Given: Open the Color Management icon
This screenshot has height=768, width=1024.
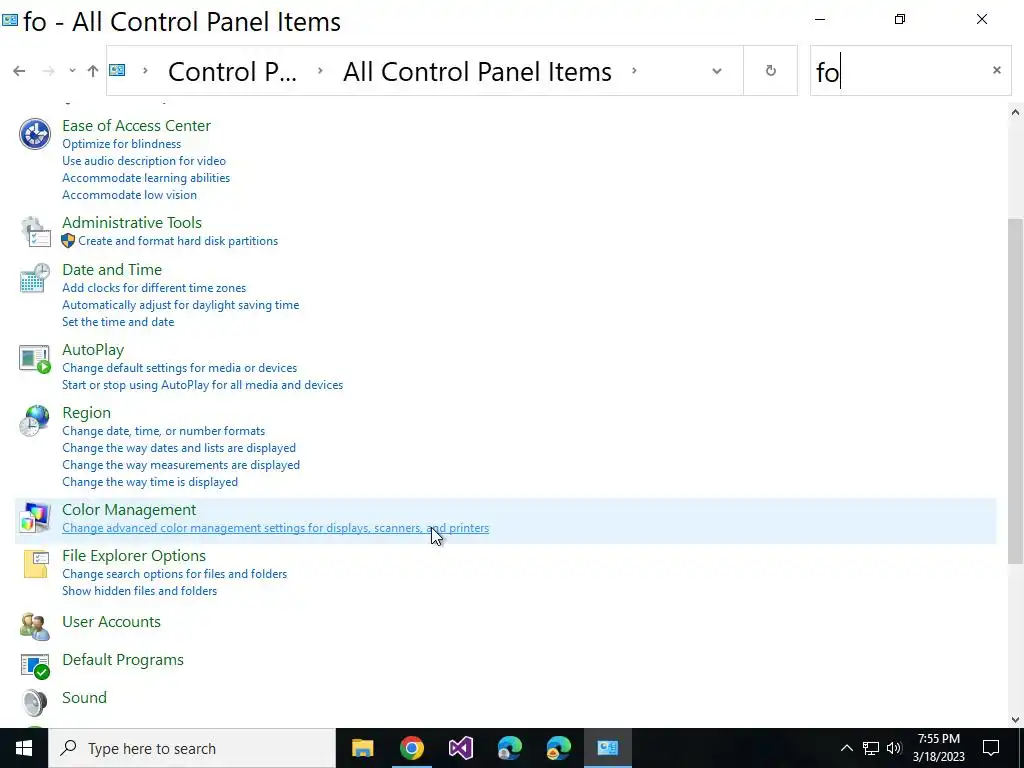Looking at the screenshot, I should tap(35, 518).
